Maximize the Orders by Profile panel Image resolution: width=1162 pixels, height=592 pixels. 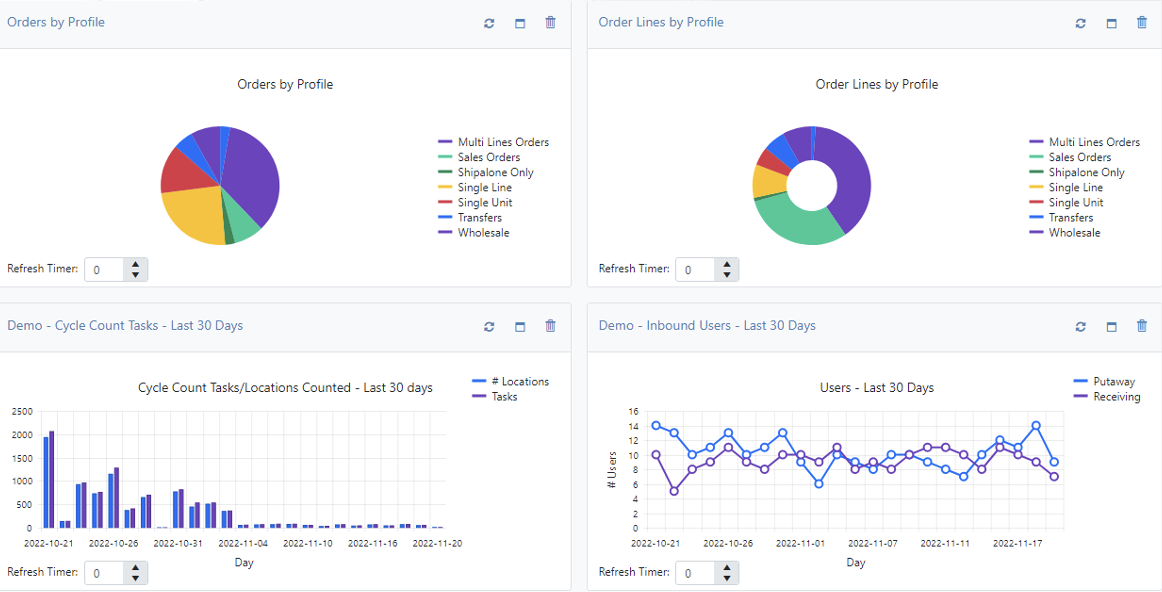520,23
